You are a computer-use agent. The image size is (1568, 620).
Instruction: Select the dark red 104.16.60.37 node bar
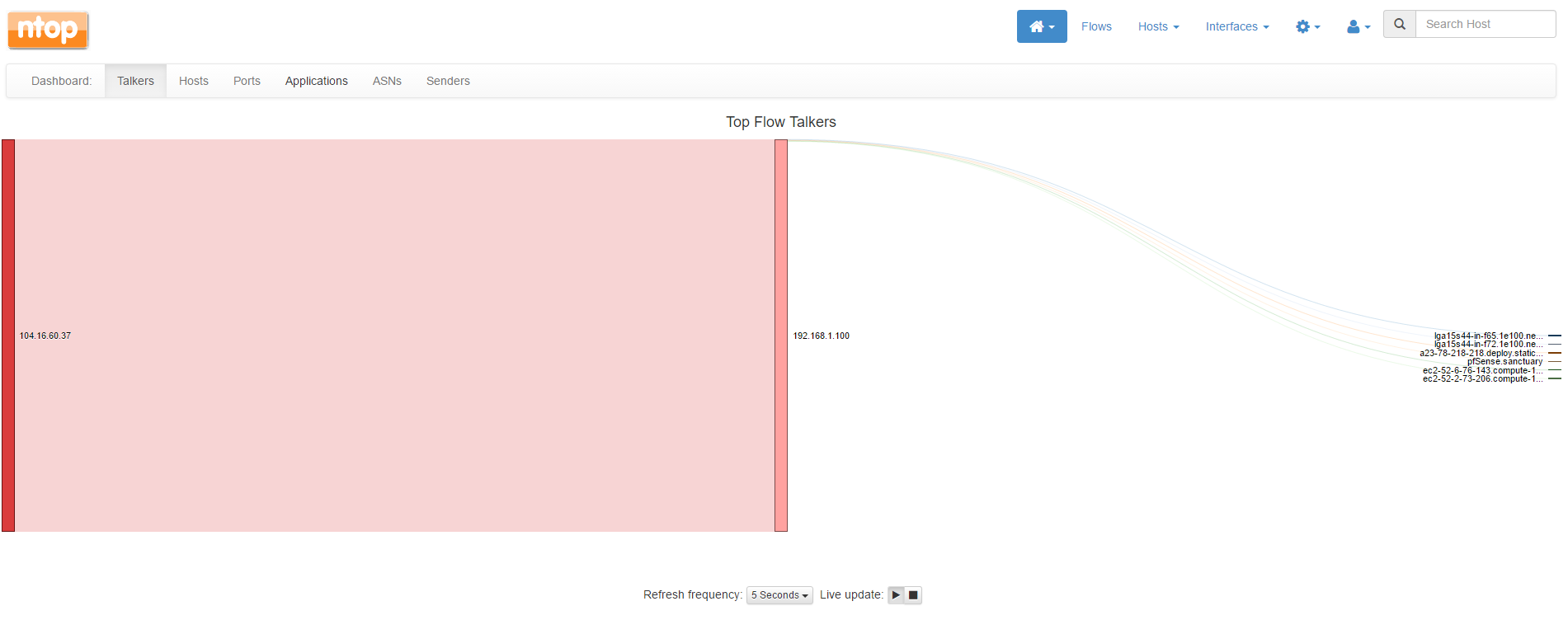click(x=8, y=336)
